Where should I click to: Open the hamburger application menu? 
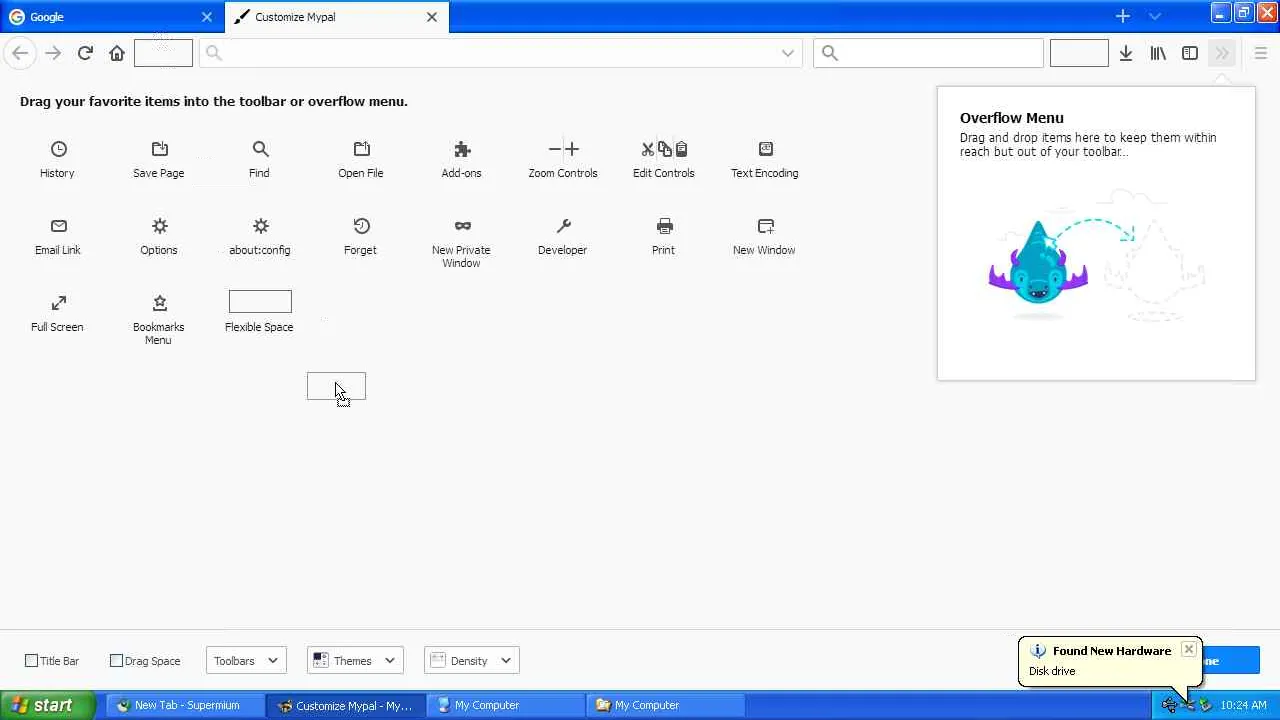(1260, 53)
